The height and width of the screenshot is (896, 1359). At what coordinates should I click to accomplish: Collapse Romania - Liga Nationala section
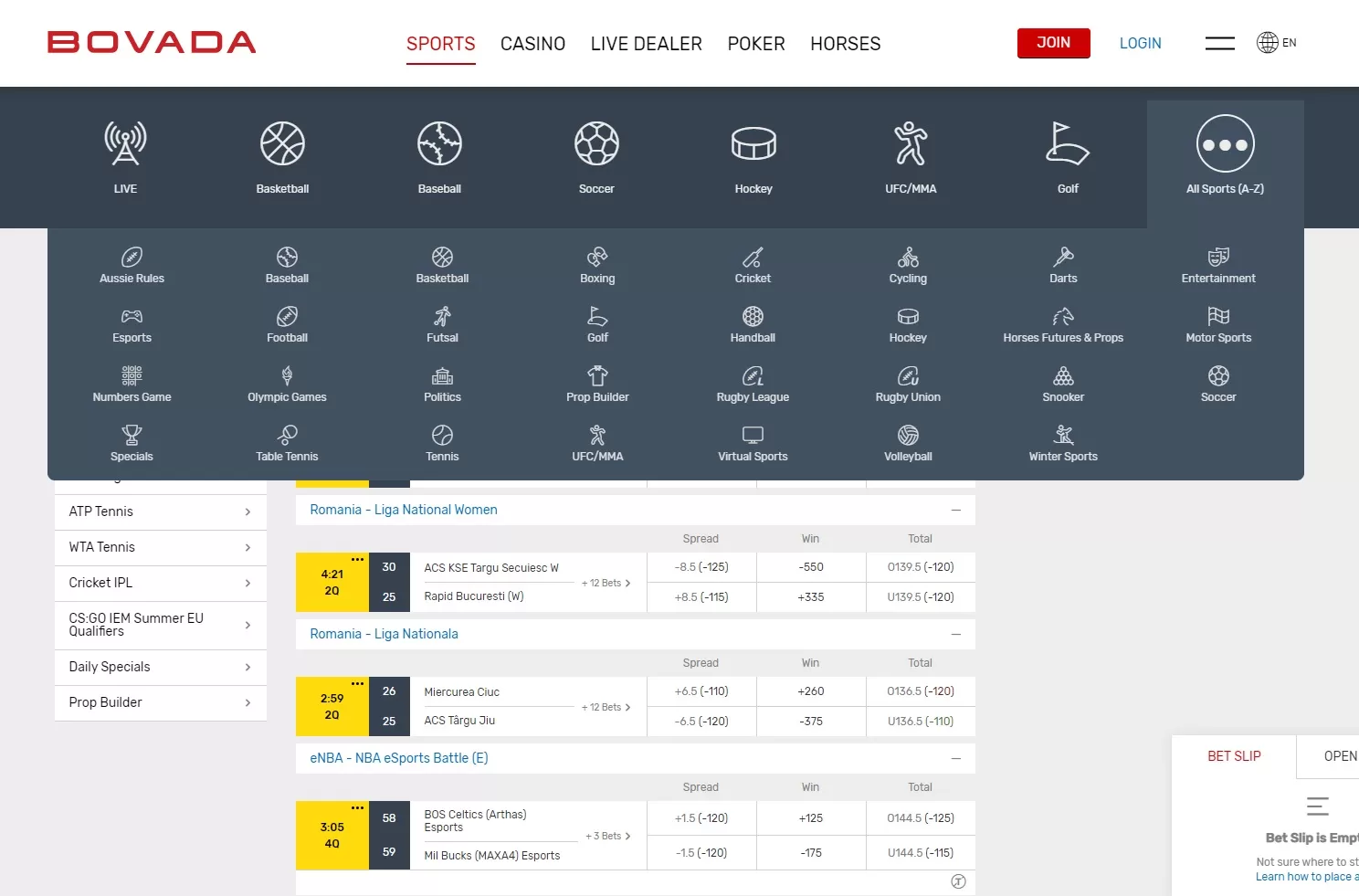click(x=956, y=634)
